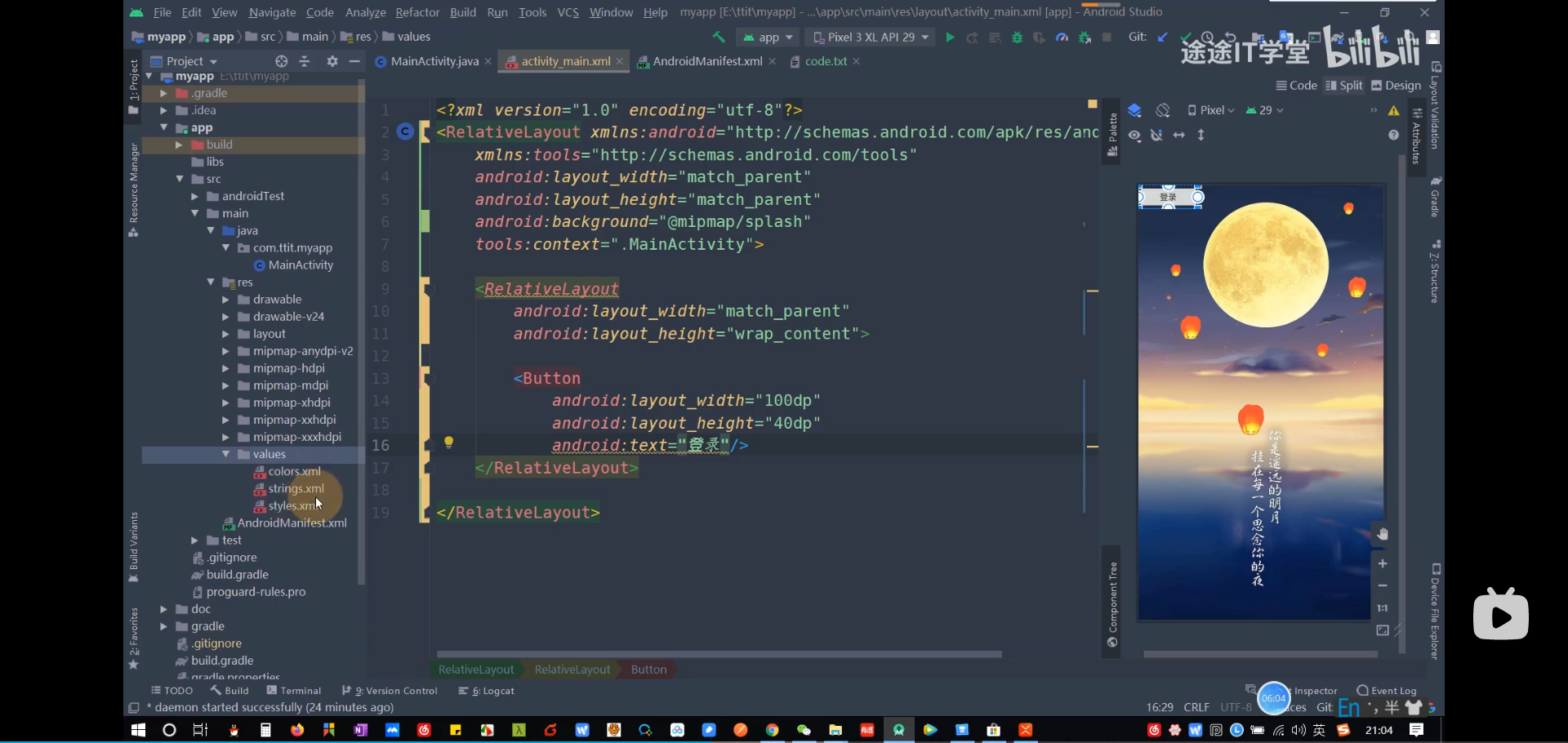Open API level 29 dropdown

point(1265,110)
